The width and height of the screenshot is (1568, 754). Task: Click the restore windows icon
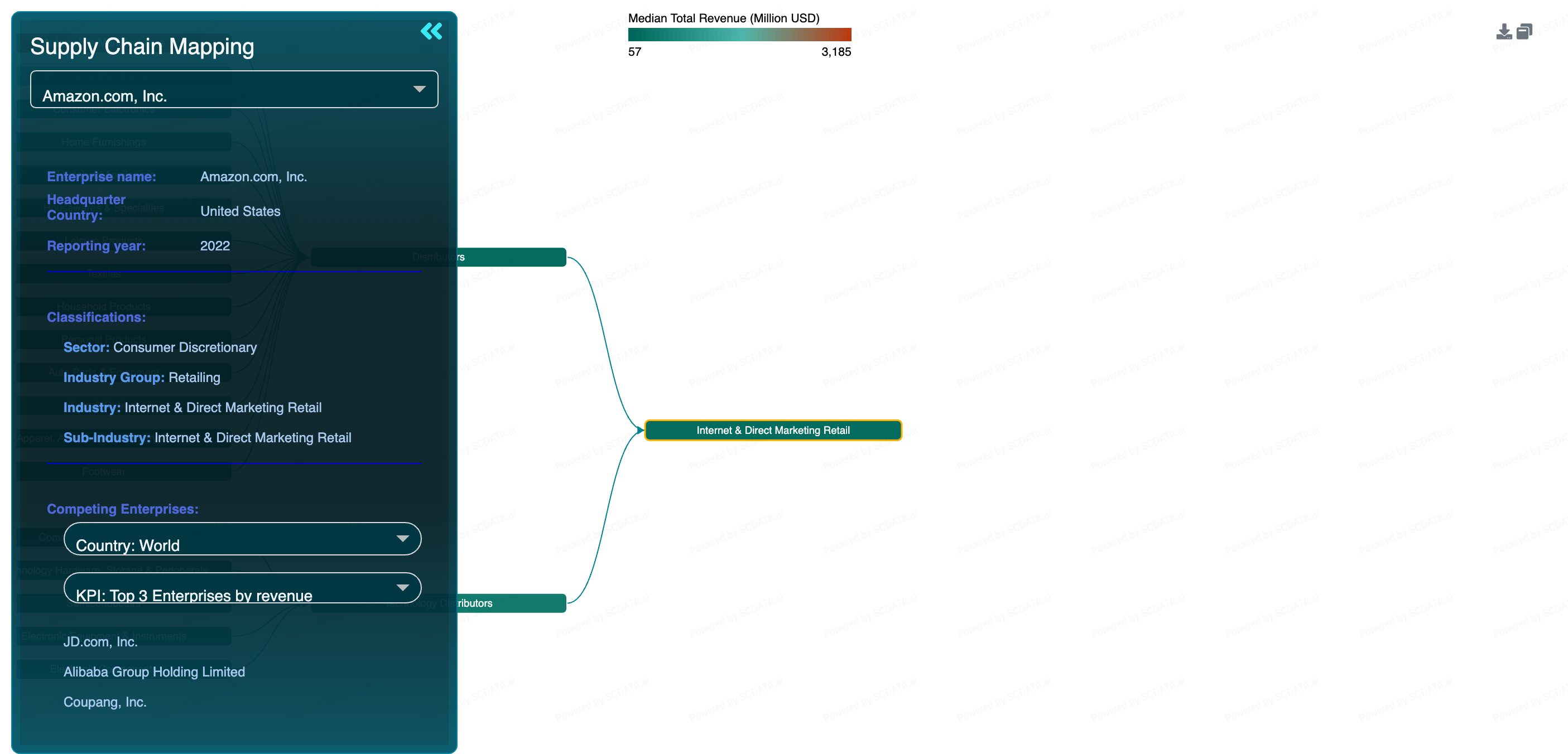click(x=1524, y=32)
